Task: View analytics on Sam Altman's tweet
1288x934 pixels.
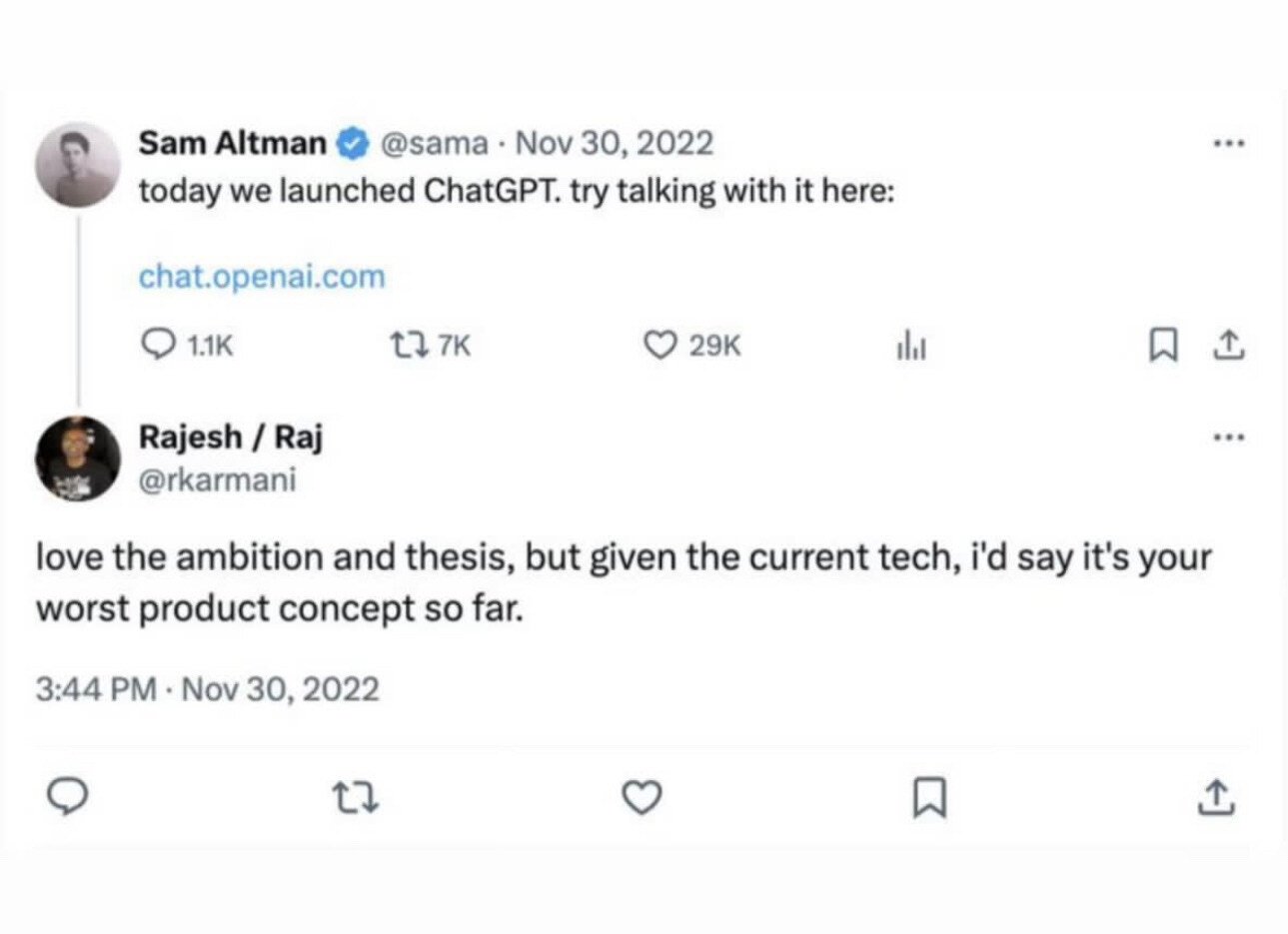Action: [910, 345]
